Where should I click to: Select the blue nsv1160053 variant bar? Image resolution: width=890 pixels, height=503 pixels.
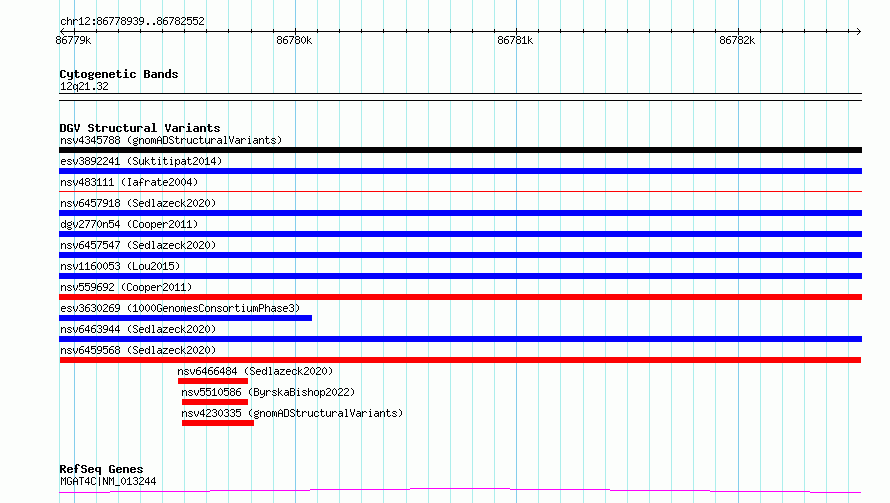point(460,276)
